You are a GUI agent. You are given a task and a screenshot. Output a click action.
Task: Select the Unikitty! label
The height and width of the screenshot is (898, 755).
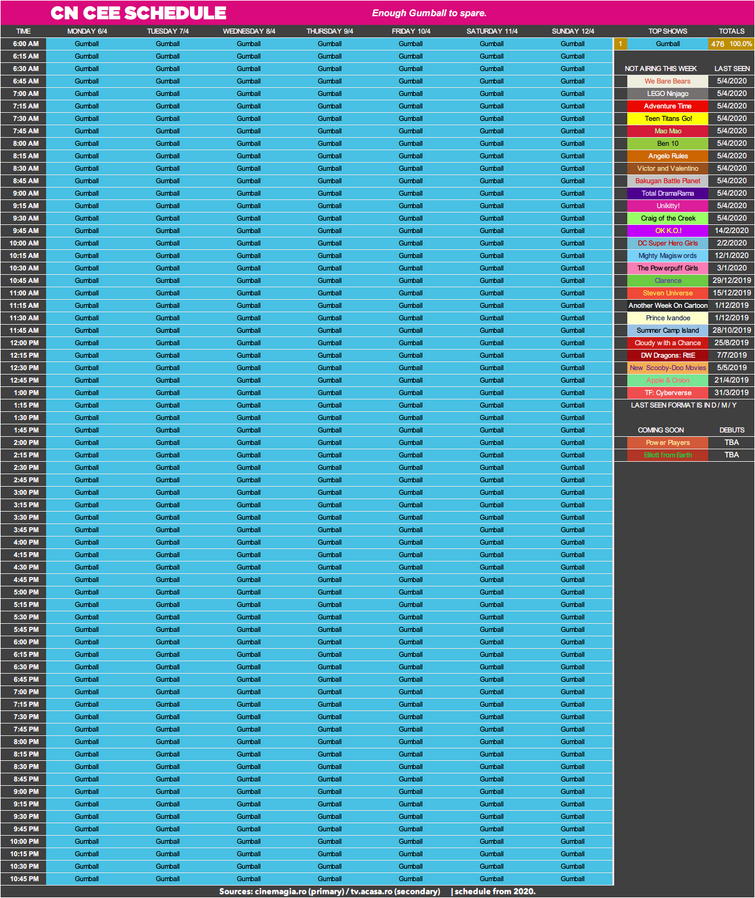click(x=668, y=206)
